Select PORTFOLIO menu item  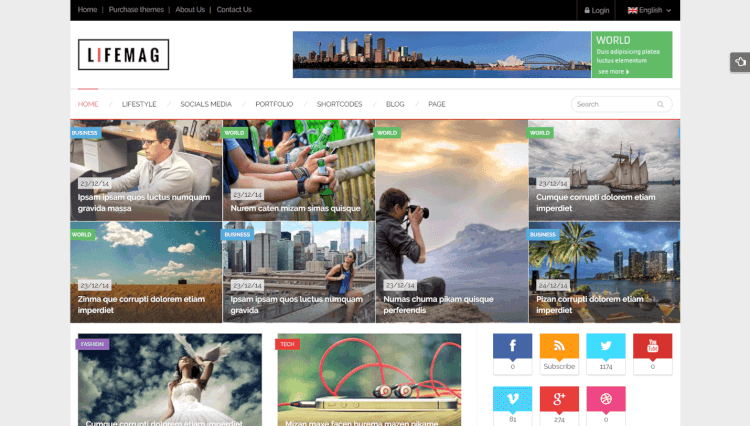[274, 104]
